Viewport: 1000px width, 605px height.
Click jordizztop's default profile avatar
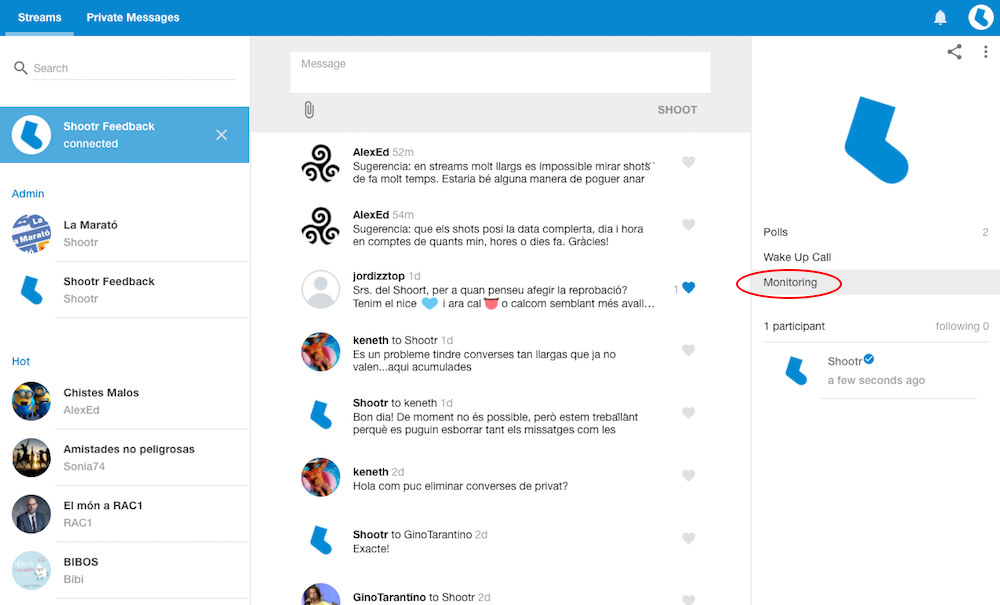pyautogui.click(x=321, y=289)
